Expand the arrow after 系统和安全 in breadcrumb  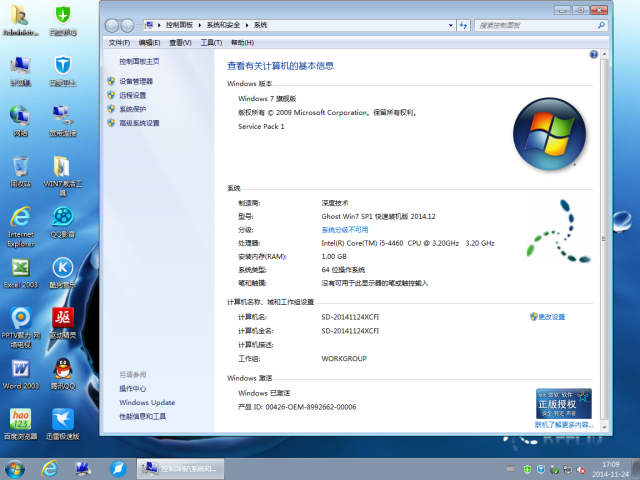point(247,25)
